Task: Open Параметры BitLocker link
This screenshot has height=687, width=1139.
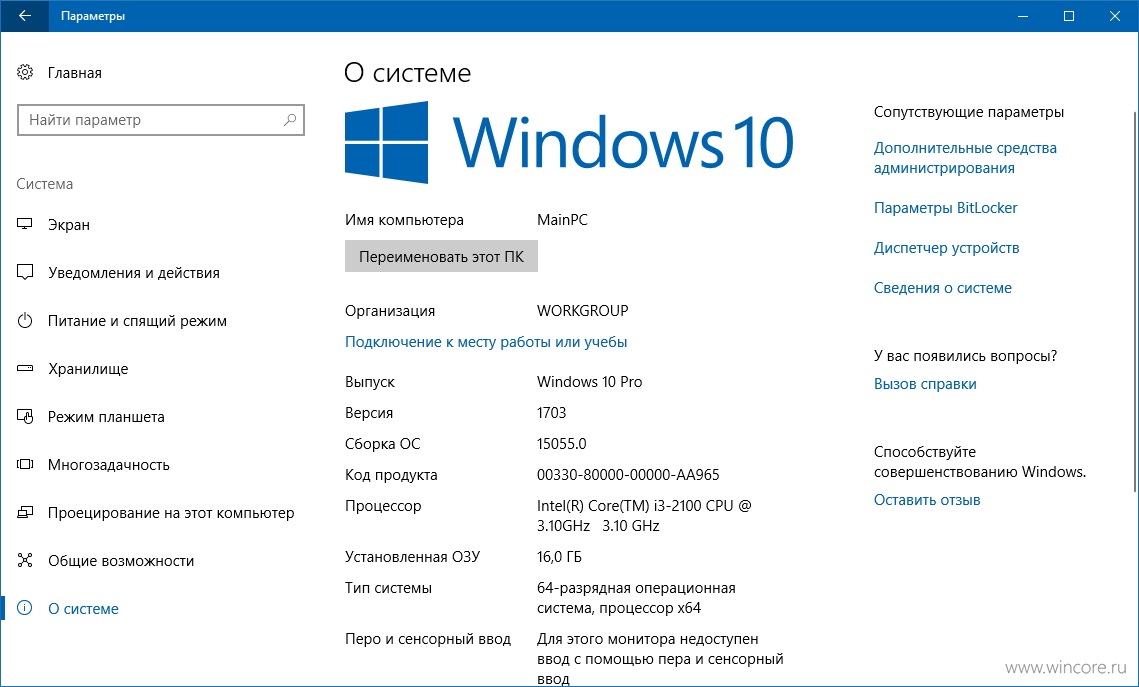Action: [945, 208]
